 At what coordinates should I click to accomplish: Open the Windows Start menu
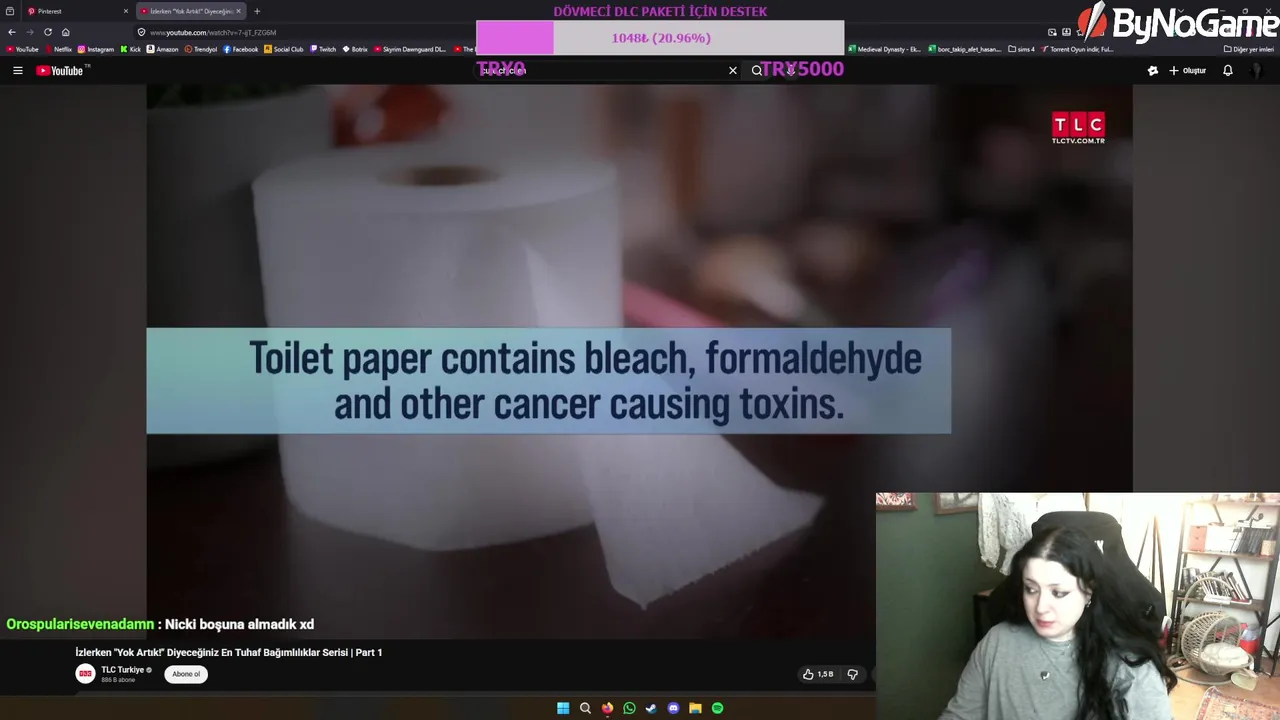click(x=563, y=708)
